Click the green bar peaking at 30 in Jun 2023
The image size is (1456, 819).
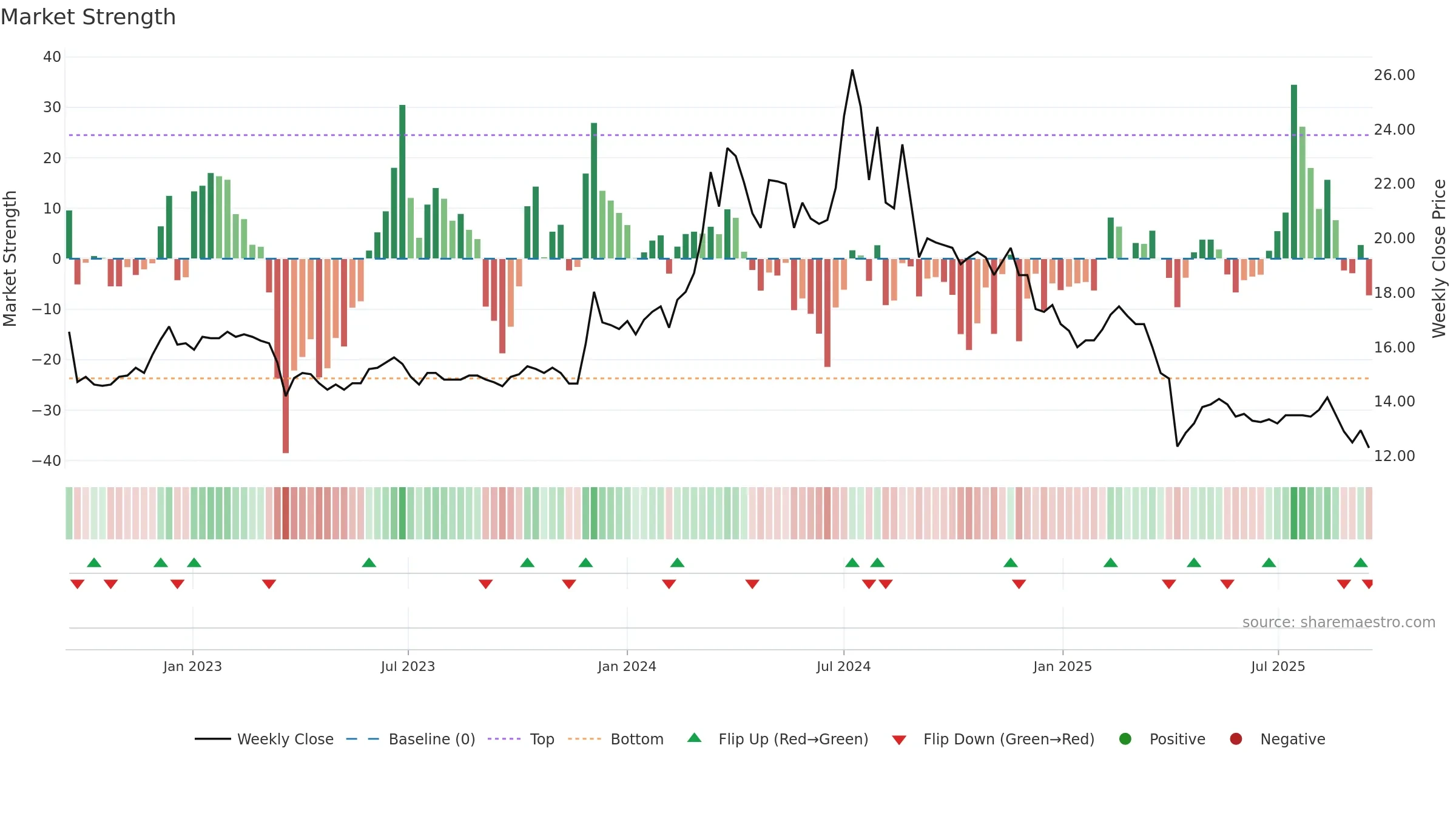coord(402,182)
